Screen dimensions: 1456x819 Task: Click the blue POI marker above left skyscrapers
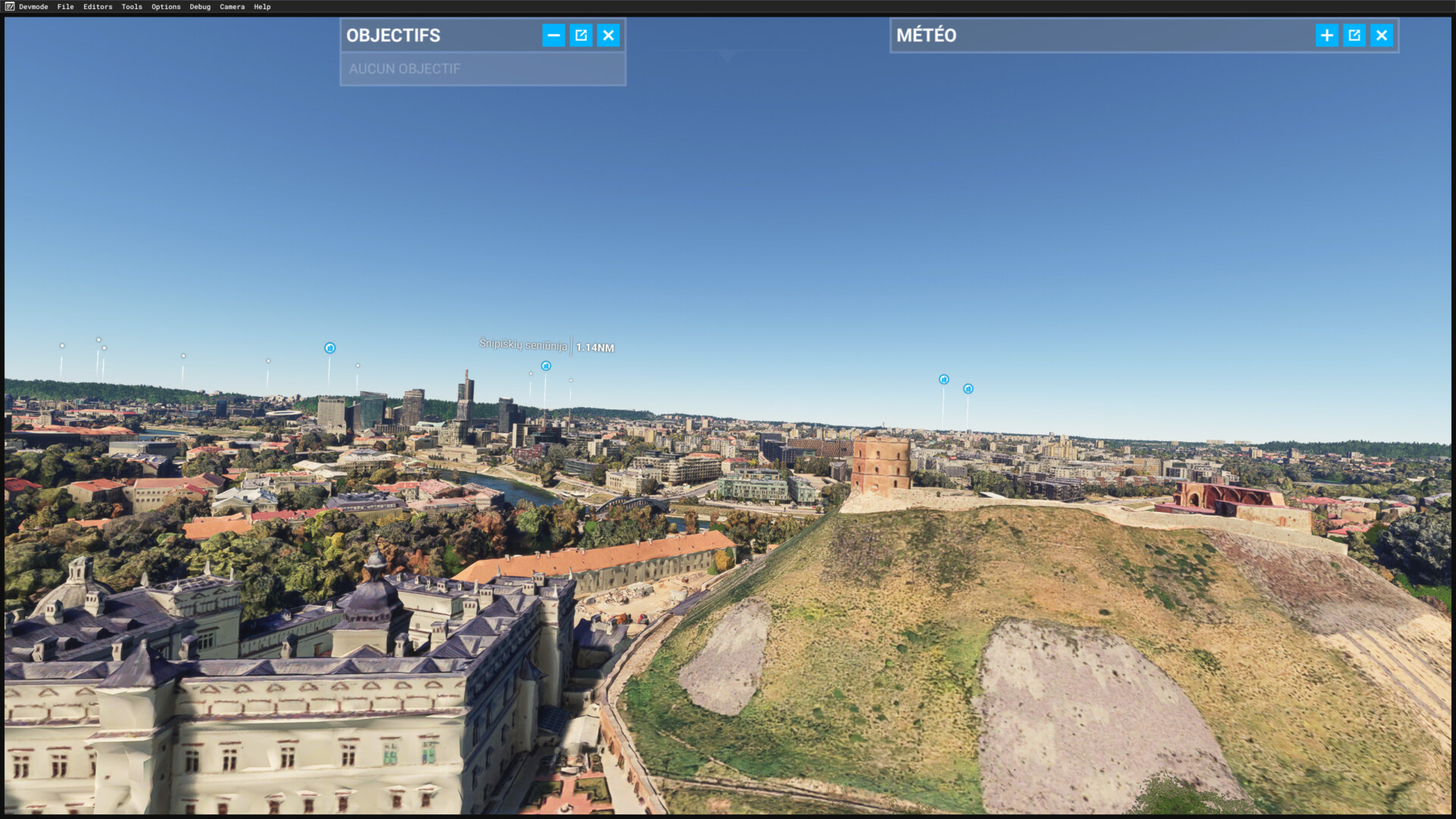[x=330, y=348]
